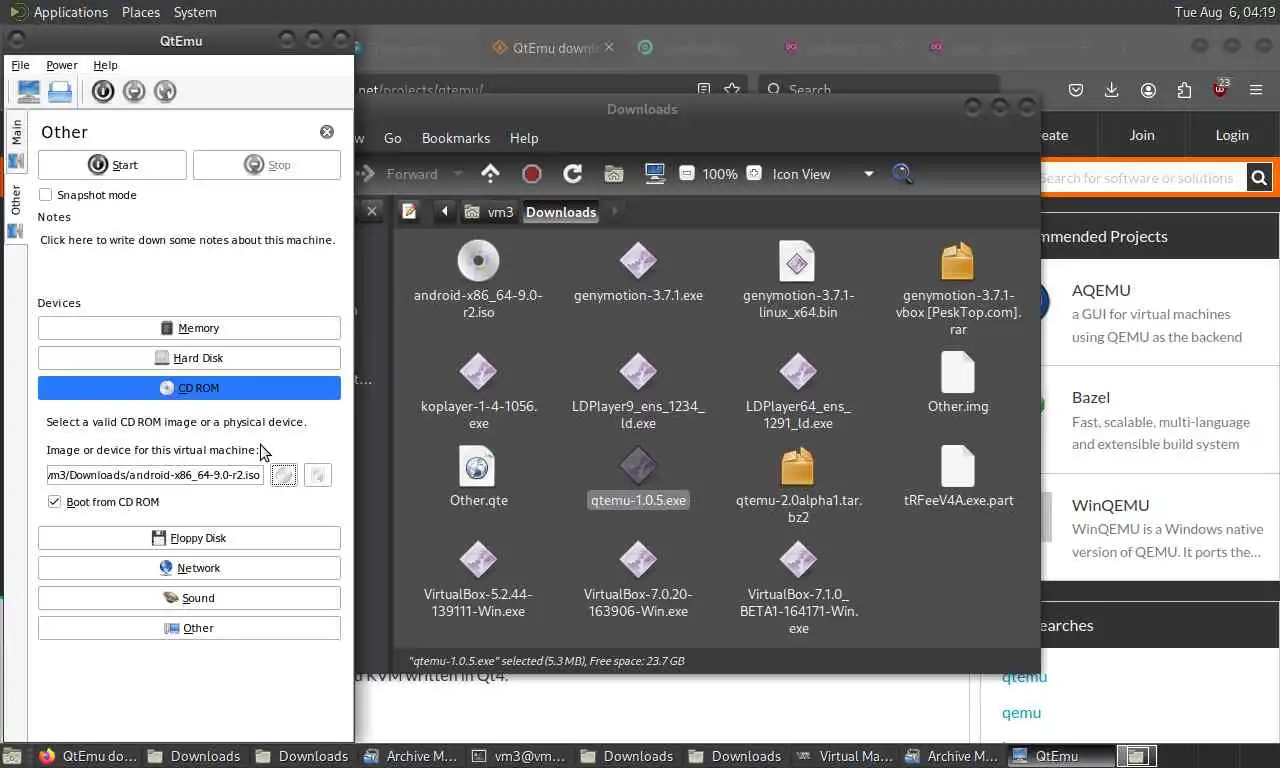Click the restart machine icon in QtEmu toolbar

click(165, 92)
